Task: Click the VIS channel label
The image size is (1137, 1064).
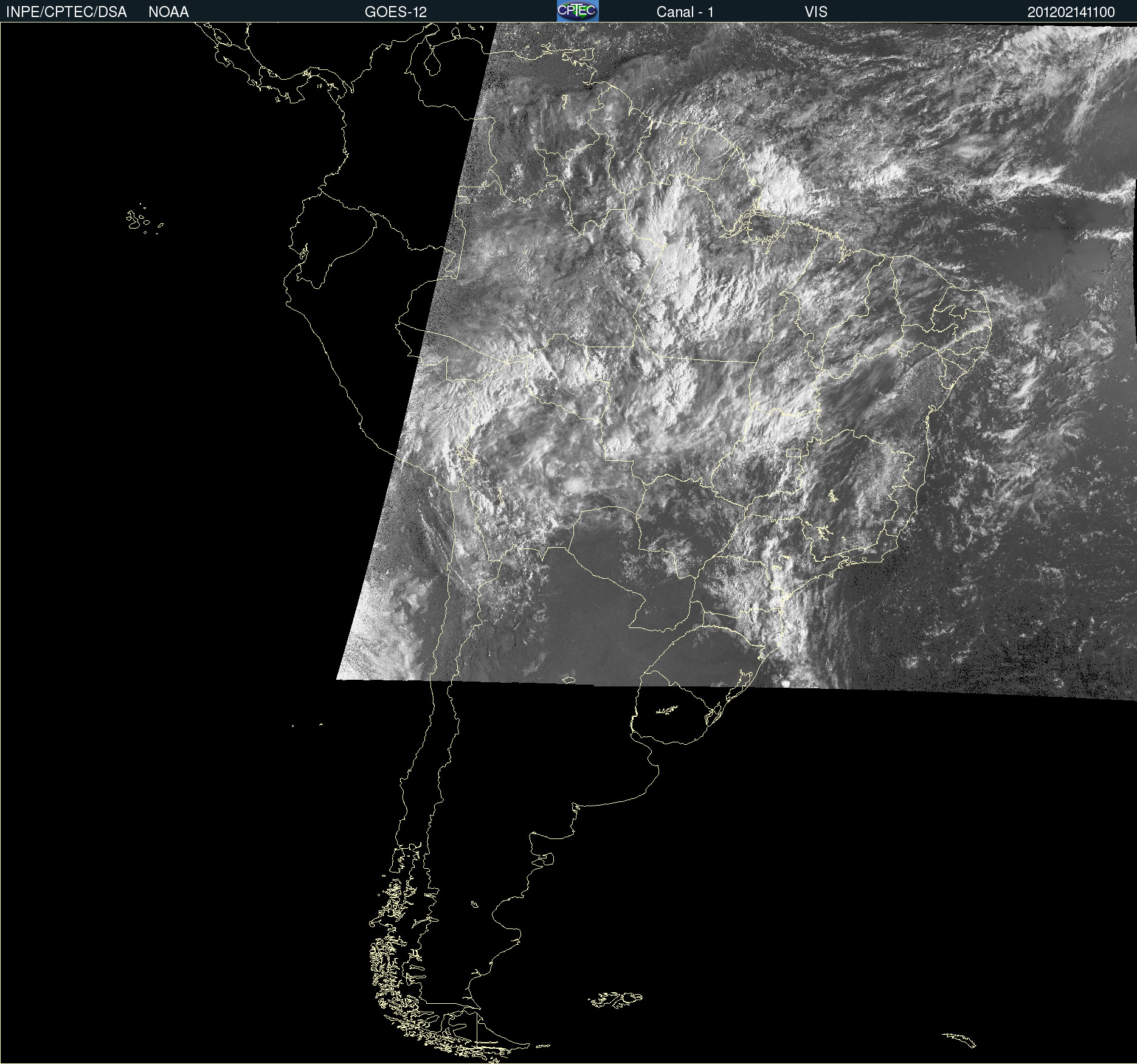Action: click(x=816, y=12)
